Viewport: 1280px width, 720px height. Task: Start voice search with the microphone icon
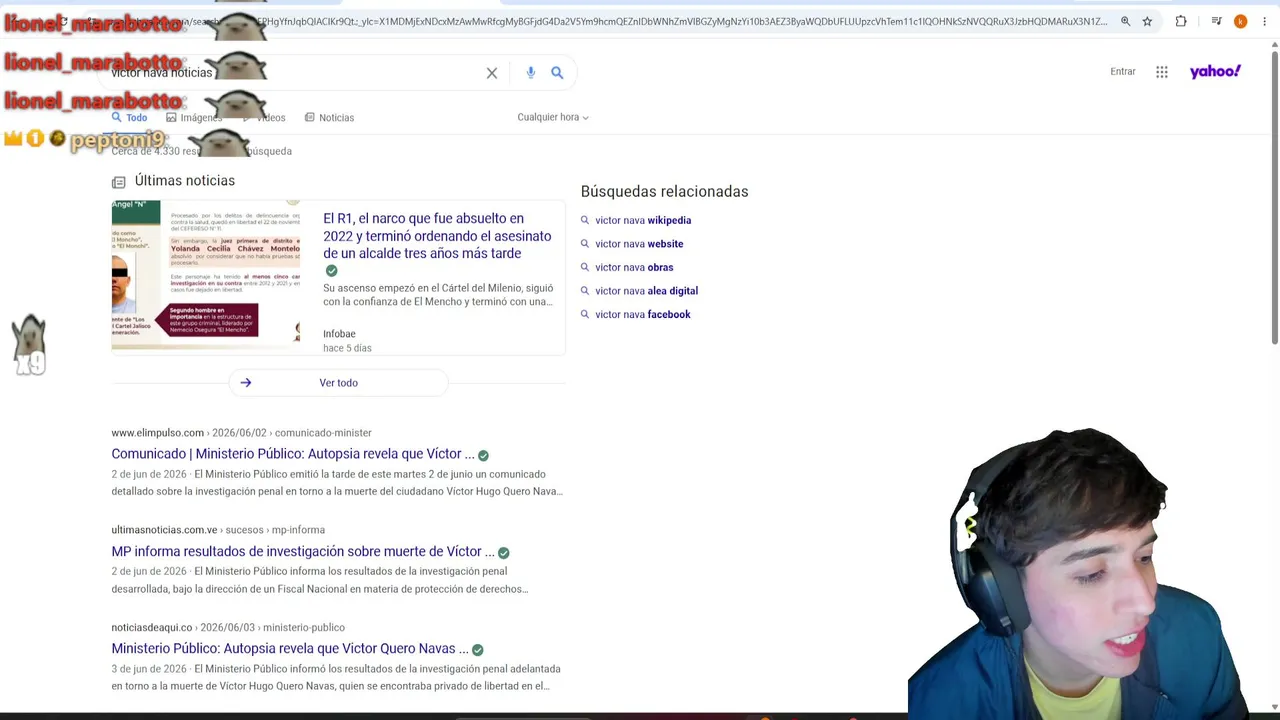(530, 72)
